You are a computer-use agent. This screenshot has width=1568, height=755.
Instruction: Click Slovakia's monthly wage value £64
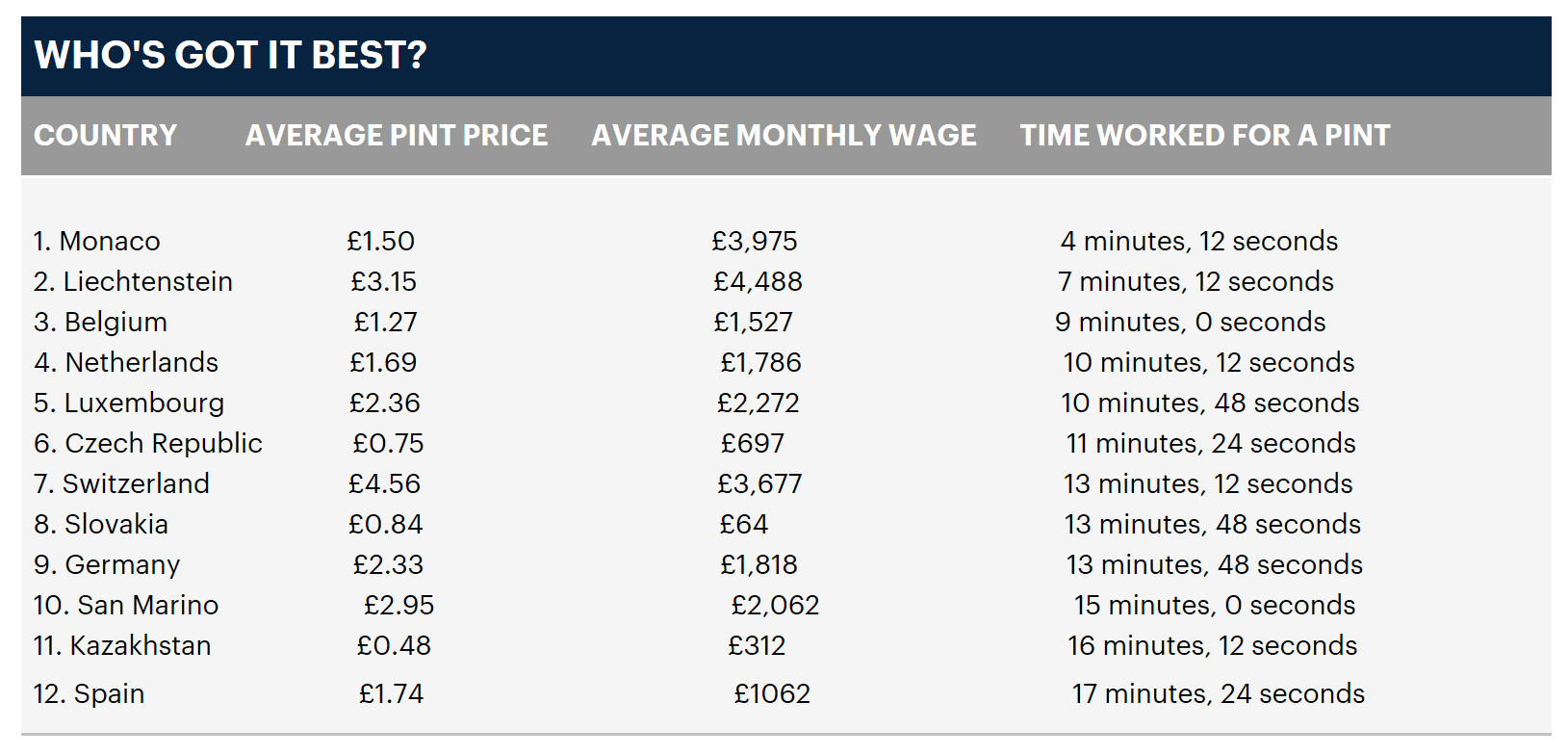(x=744, y=524)
